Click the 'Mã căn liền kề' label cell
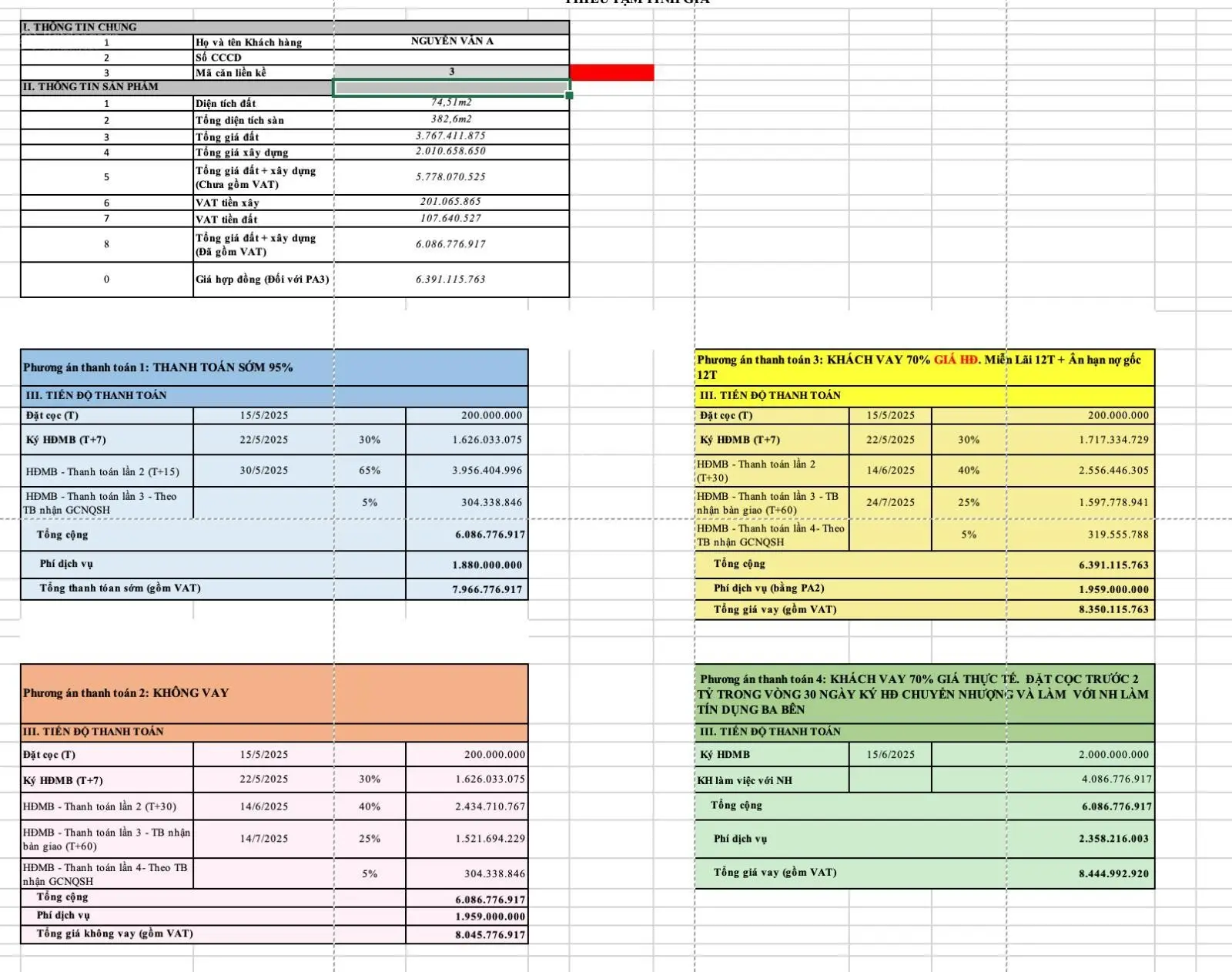 [x=263, y=72]
